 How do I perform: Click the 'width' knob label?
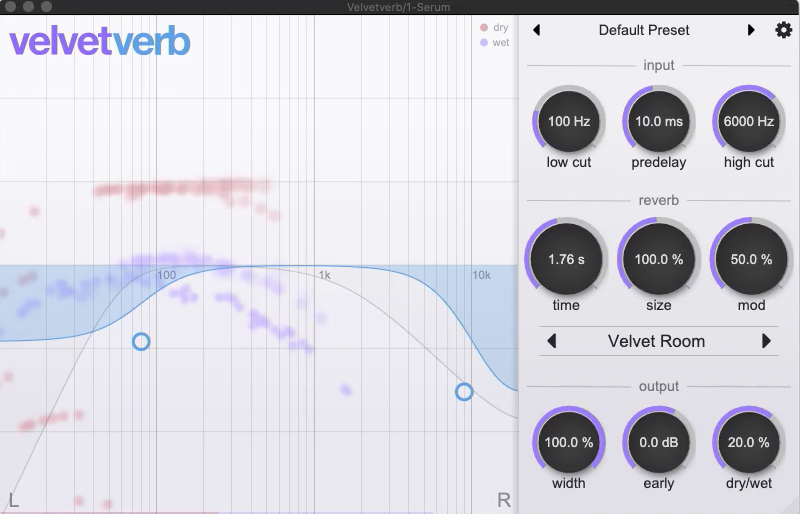[569, 483]
